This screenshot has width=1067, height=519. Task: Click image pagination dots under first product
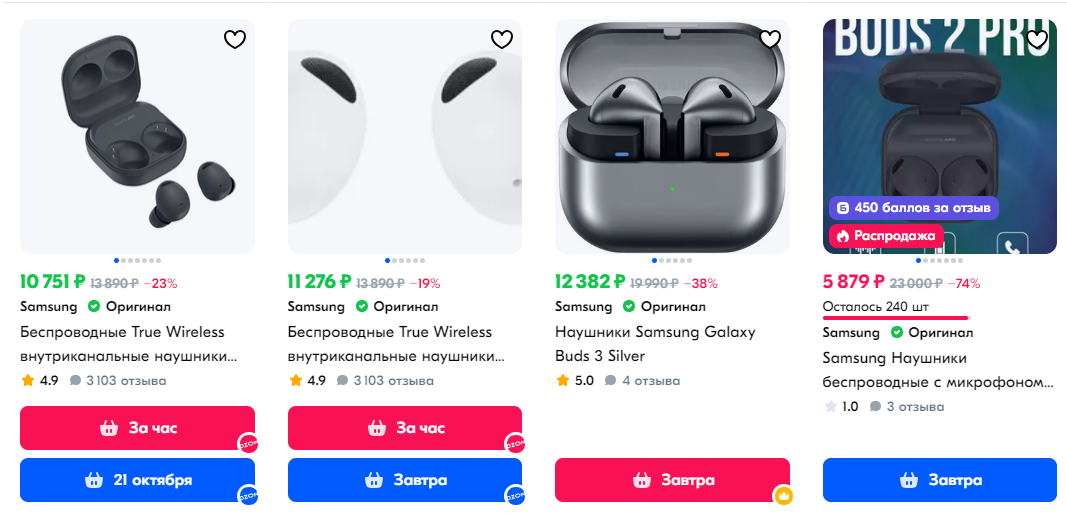click(x=137, y=260)
